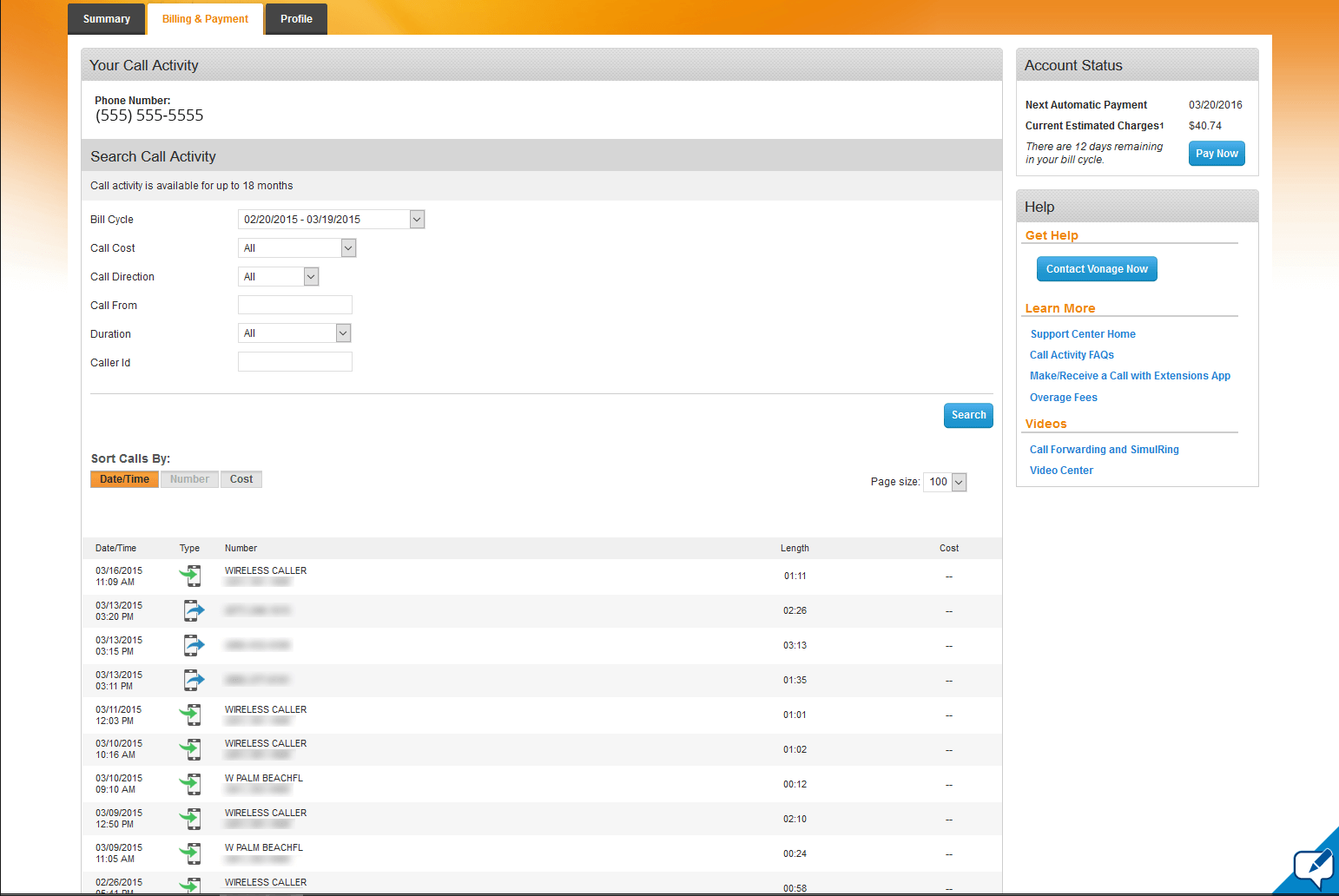Click incoming call icon for 03/10/2015 10:16 AM
The height and width of the screenshot is (896, 1339).
[190, 749]
